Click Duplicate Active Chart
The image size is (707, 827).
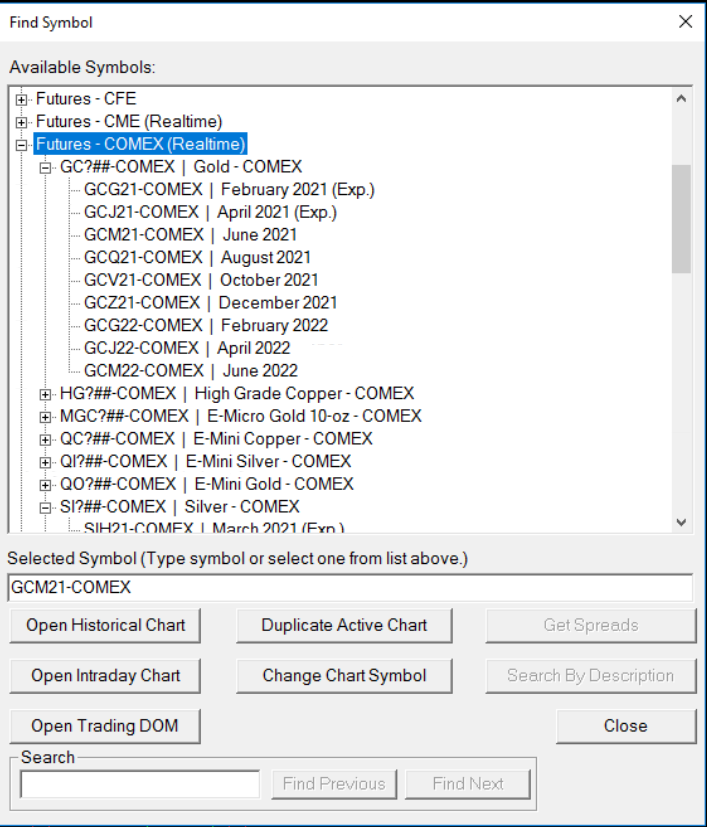pyautogui.click(x=344, y=626)
